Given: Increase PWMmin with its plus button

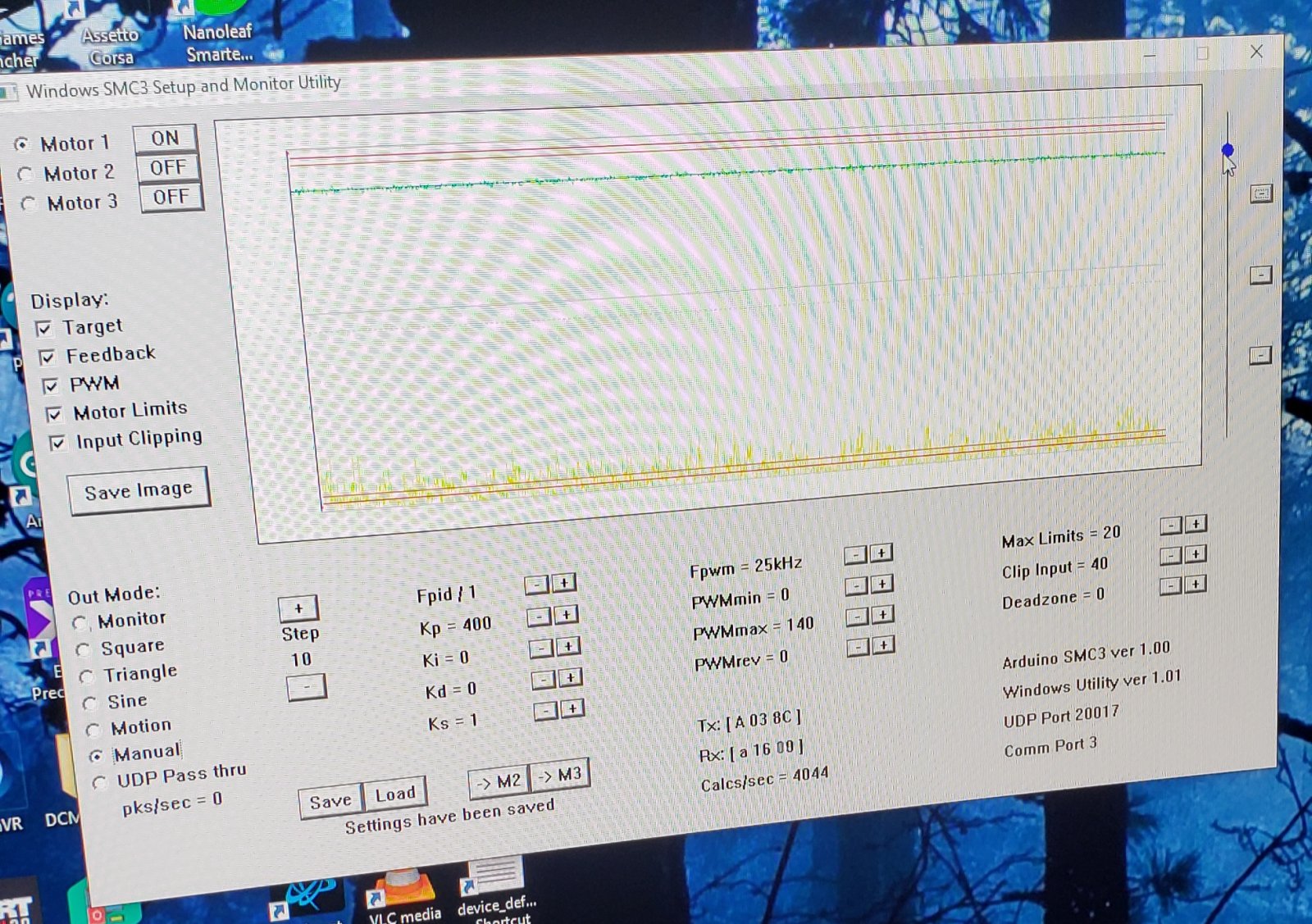Looking at the screenshot, I should [x=882, y=584].
